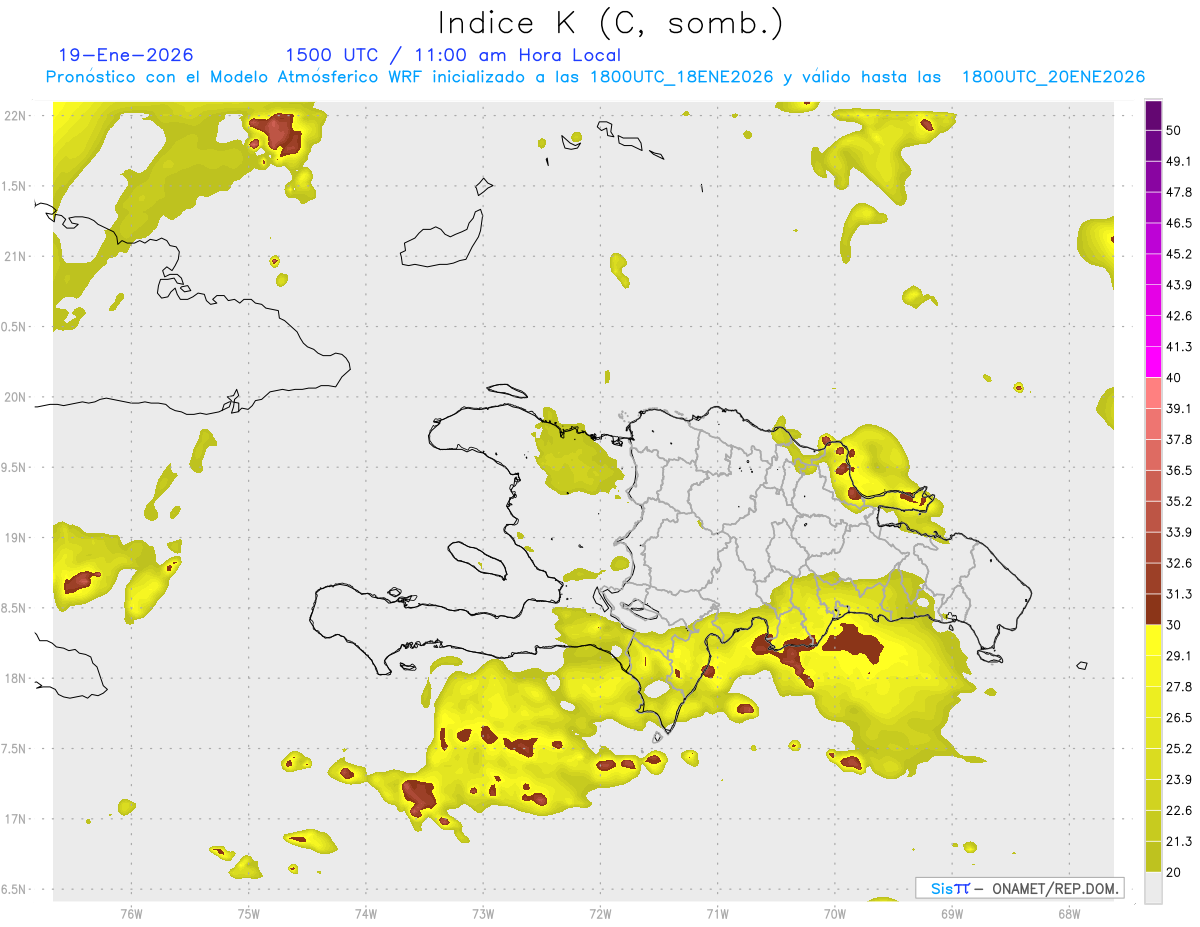Click the 'Pronóstico con el Modelo Atmosférico WRF' text
1200x927 pixels.
(x=236, y=77)
